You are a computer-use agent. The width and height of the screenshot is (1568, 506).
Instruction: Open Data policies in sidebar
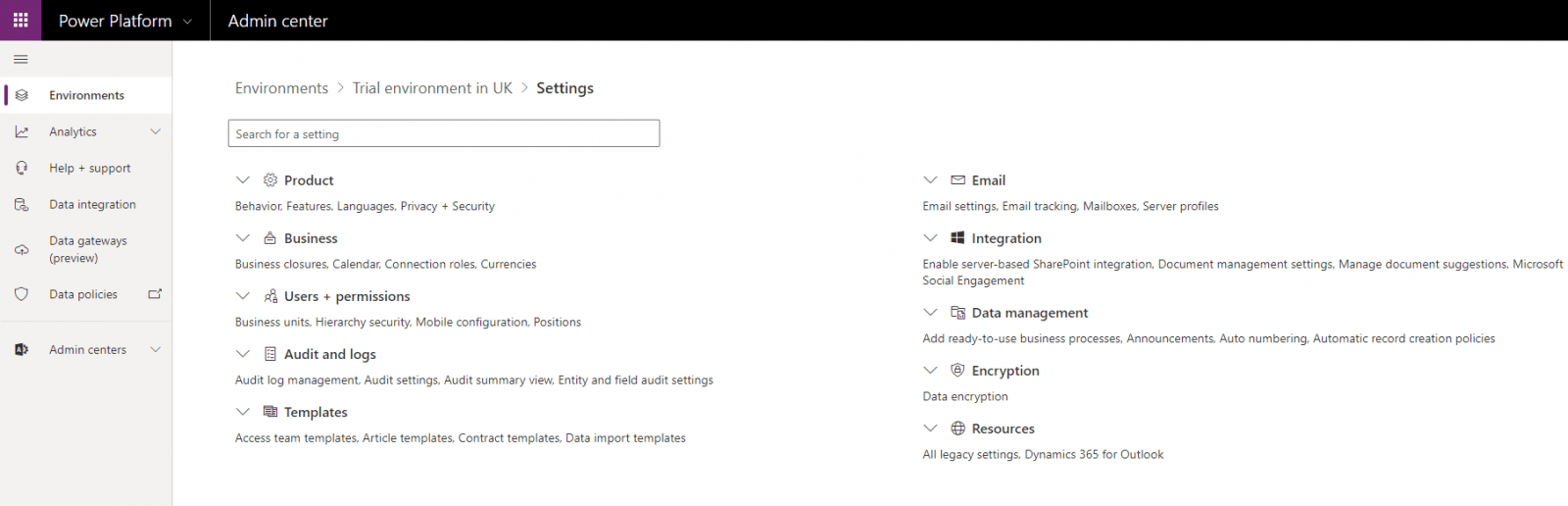point(86,294)
